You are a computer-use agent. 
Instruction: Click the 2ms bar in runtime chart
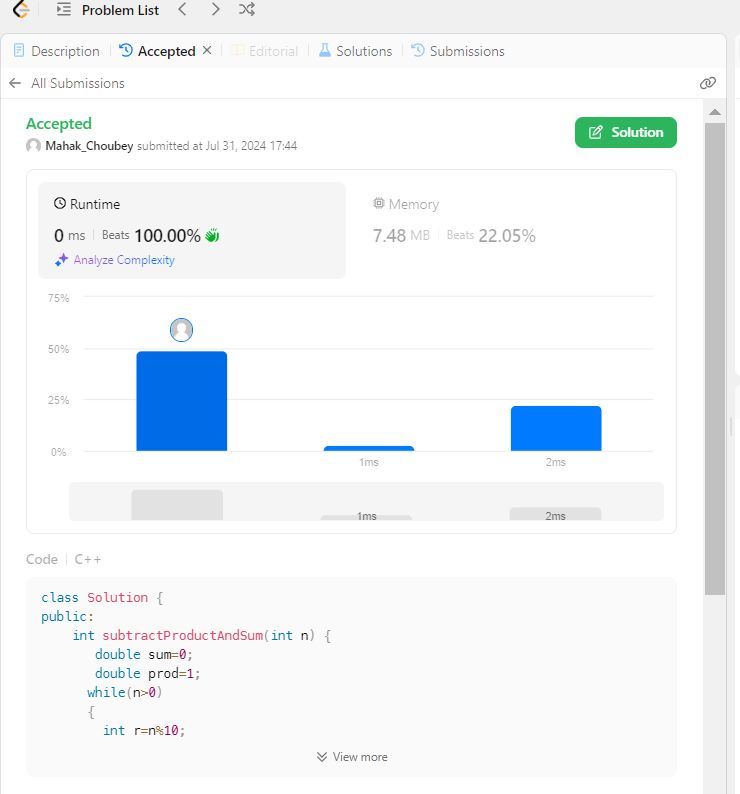[555, 428]
